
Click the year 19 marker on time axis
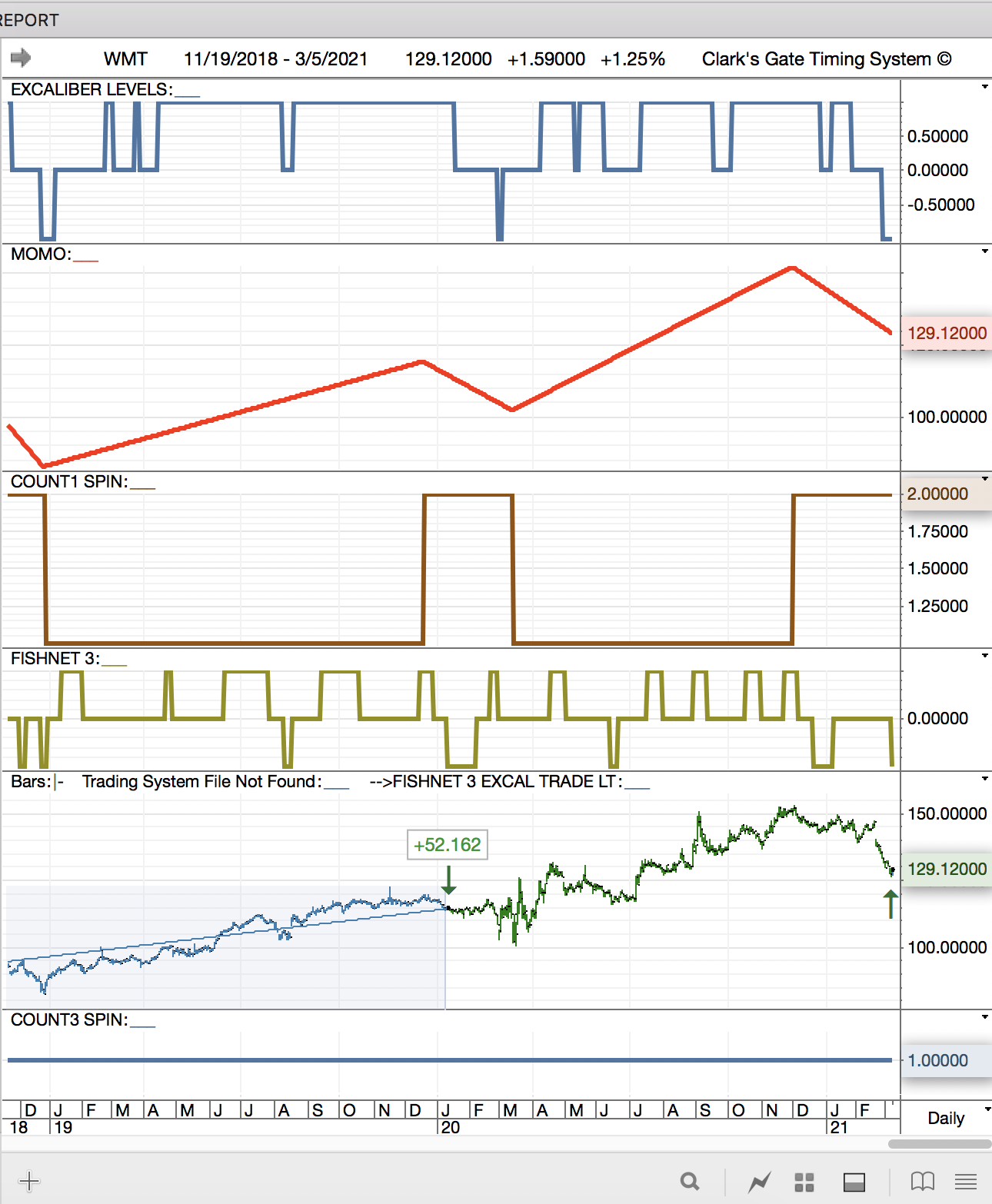[x=63, y=1127]
